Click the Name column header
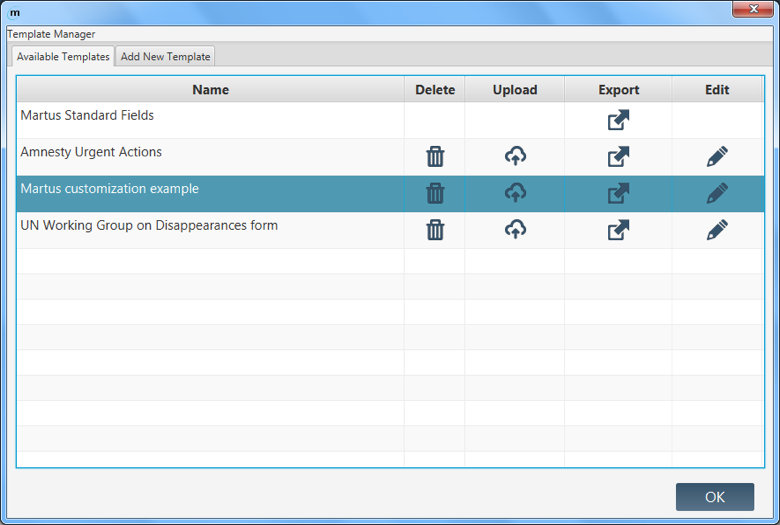Image resolution: width=780 pixels, height=525 pixels. point(211,90)
